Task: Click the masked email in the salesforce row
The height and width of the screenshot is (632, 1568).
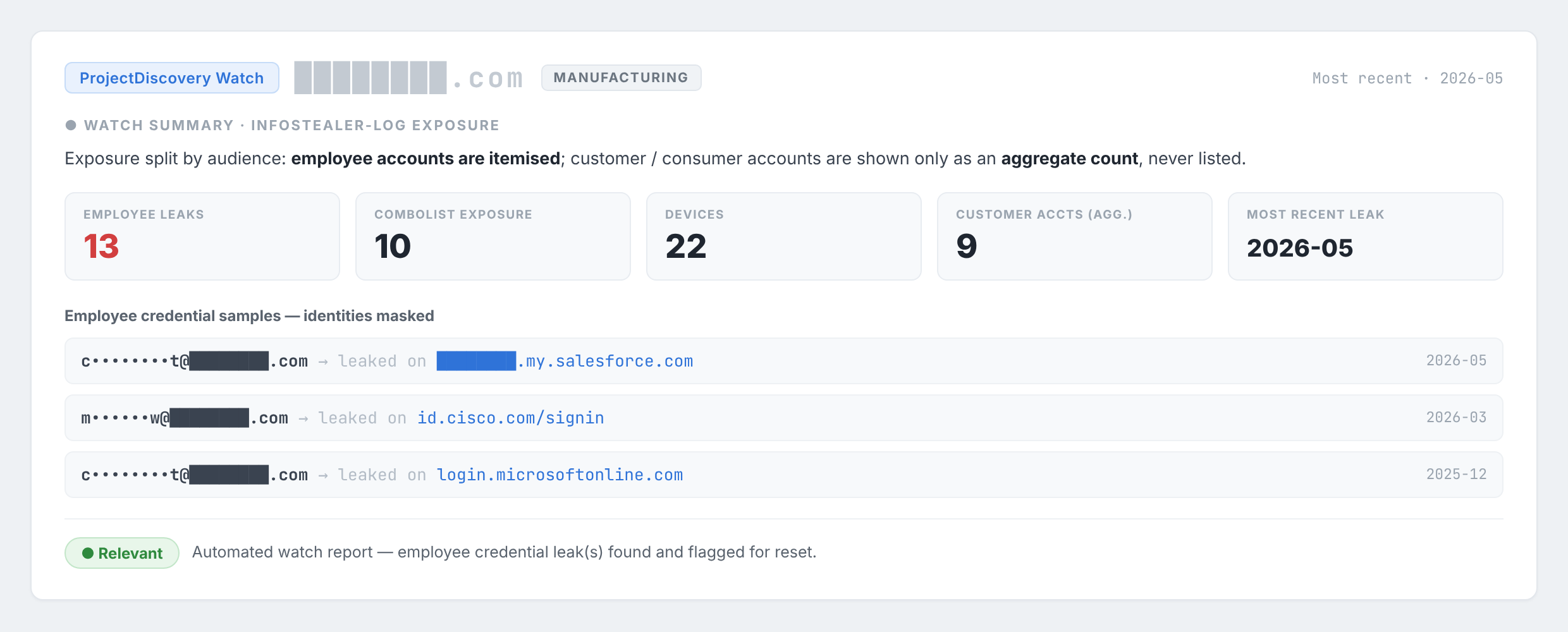Action: pos(195,361)
